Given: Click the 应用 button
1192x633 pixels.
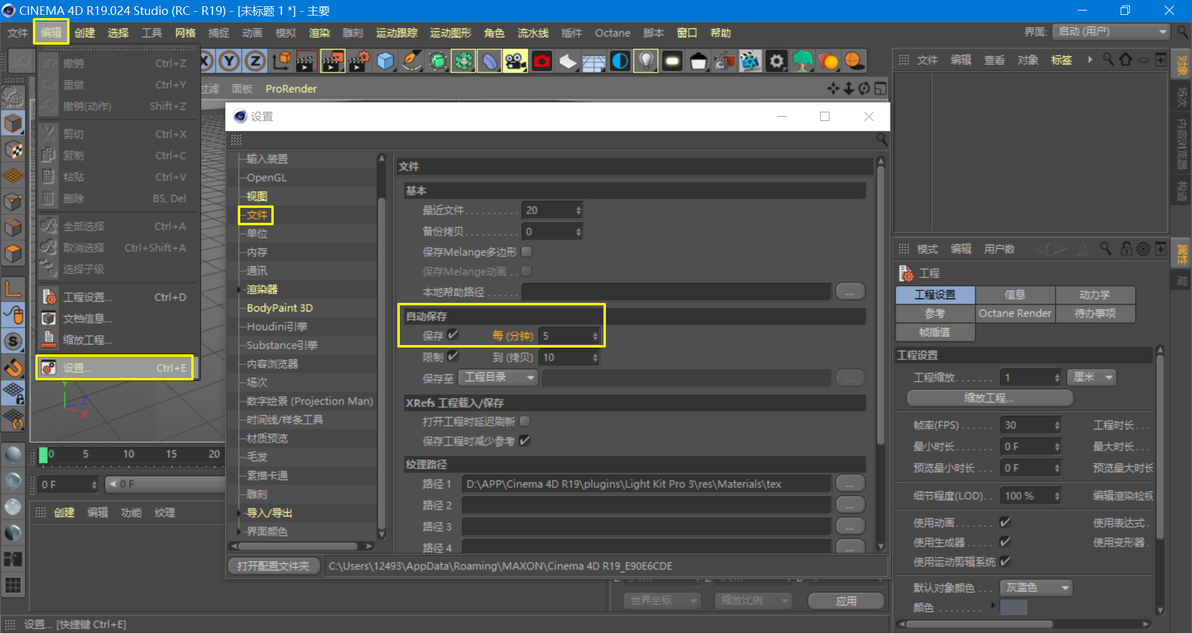Looking at the screenshot, I should coord(846,600).
